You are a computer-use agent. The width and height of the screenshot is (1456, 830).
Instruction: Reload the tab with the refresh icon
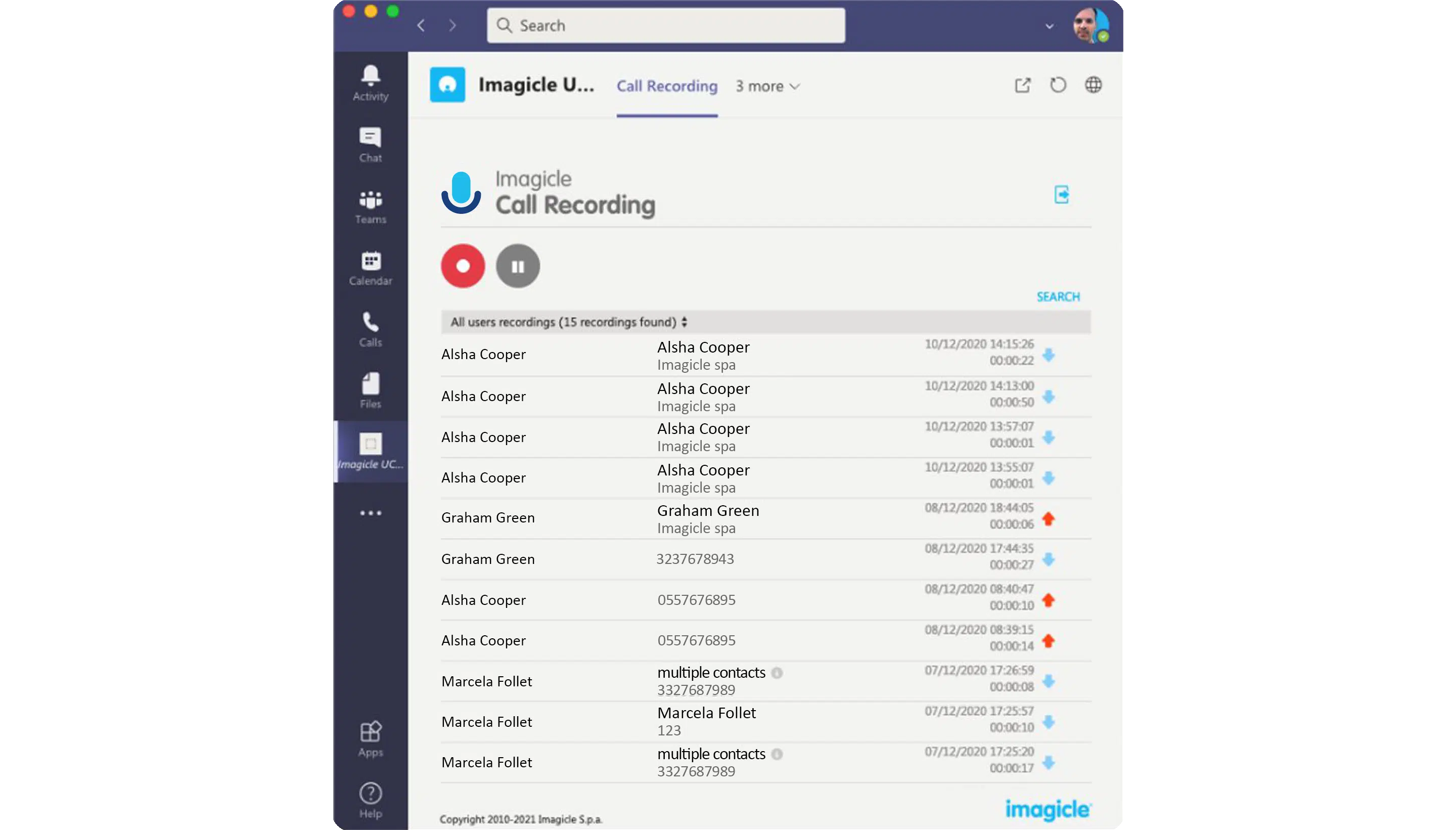1058,85
